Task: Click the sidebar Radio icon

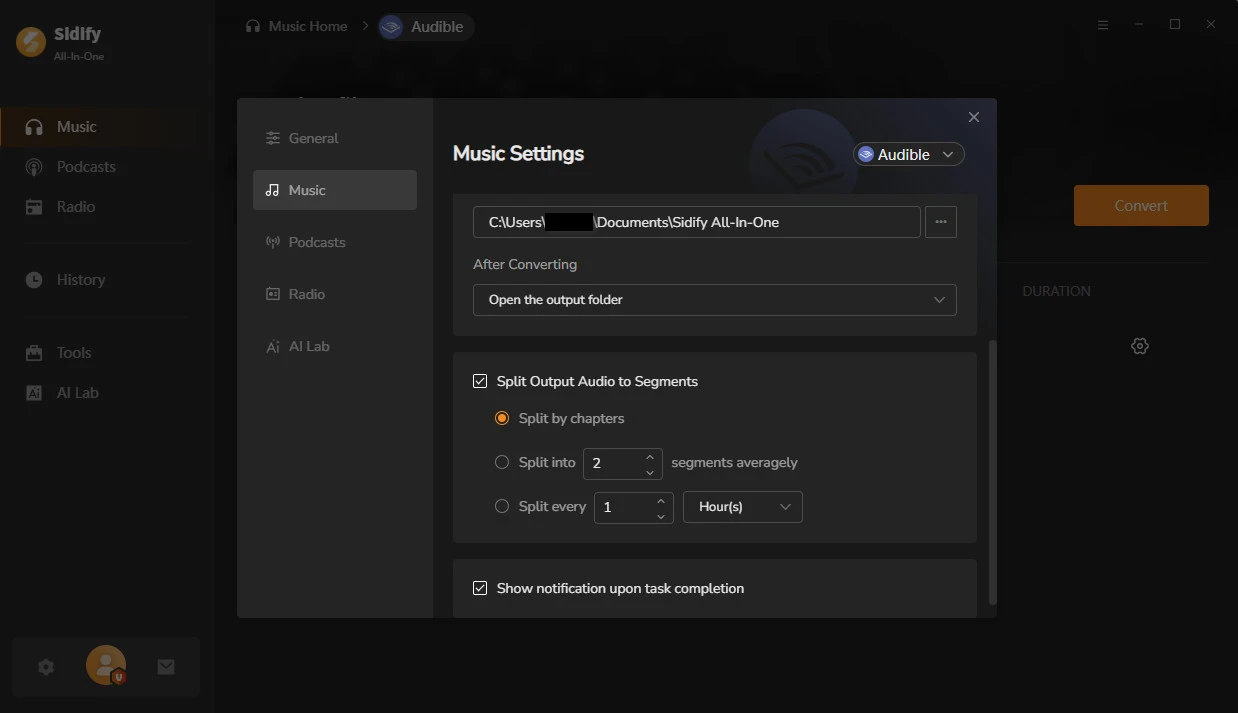Action: coord(34,207)
